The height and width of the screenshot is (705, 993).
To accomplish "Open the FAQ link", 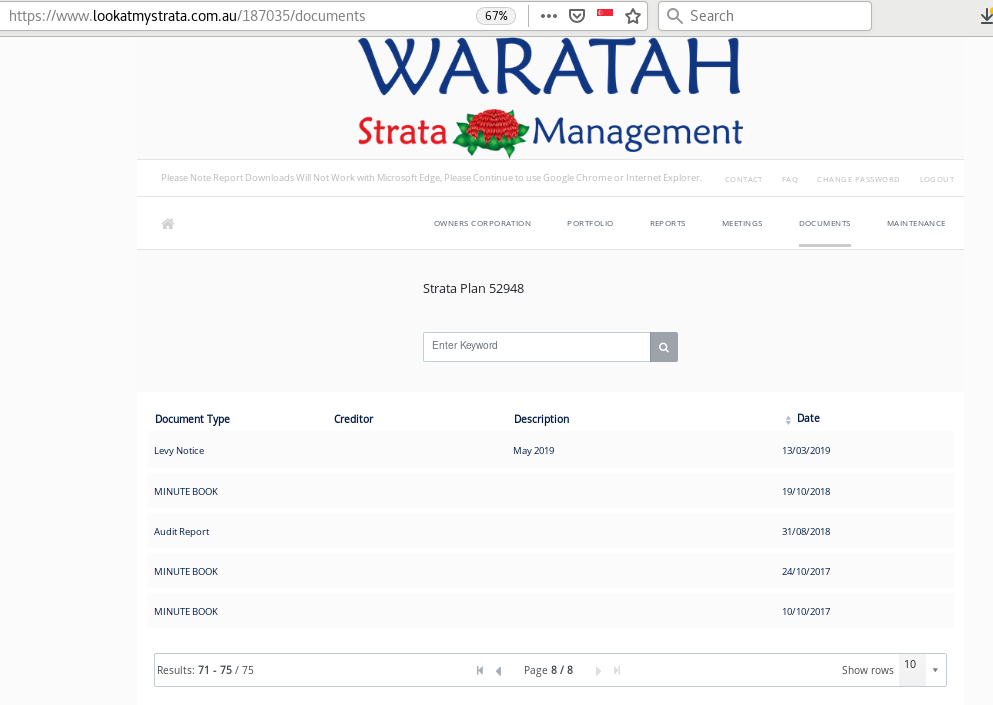I will pyautogui.click(x=790, y=180).
